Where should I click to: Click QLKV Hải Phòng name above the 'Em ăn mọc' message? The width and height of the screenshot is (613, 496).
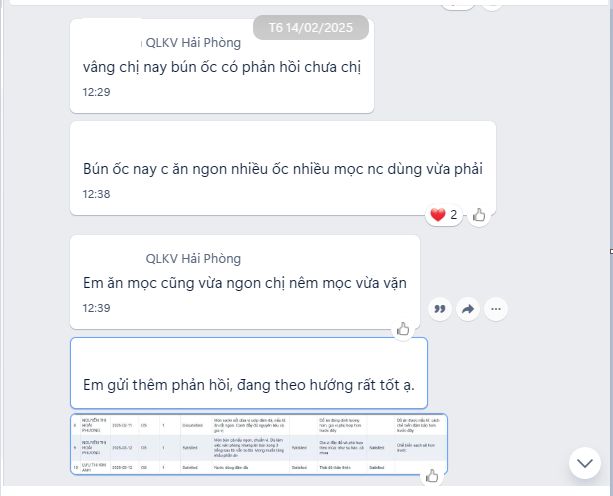(193, 258)
